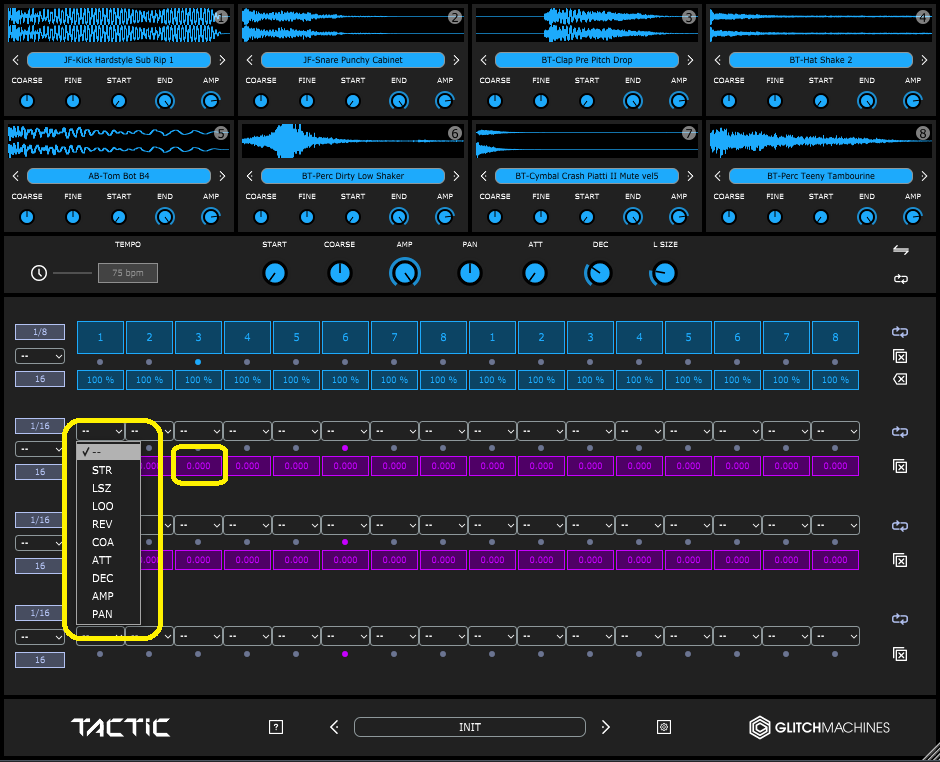Pick PAN from the open dropdown list
Screen dimensions: 940x762
(x=109, y=614)
